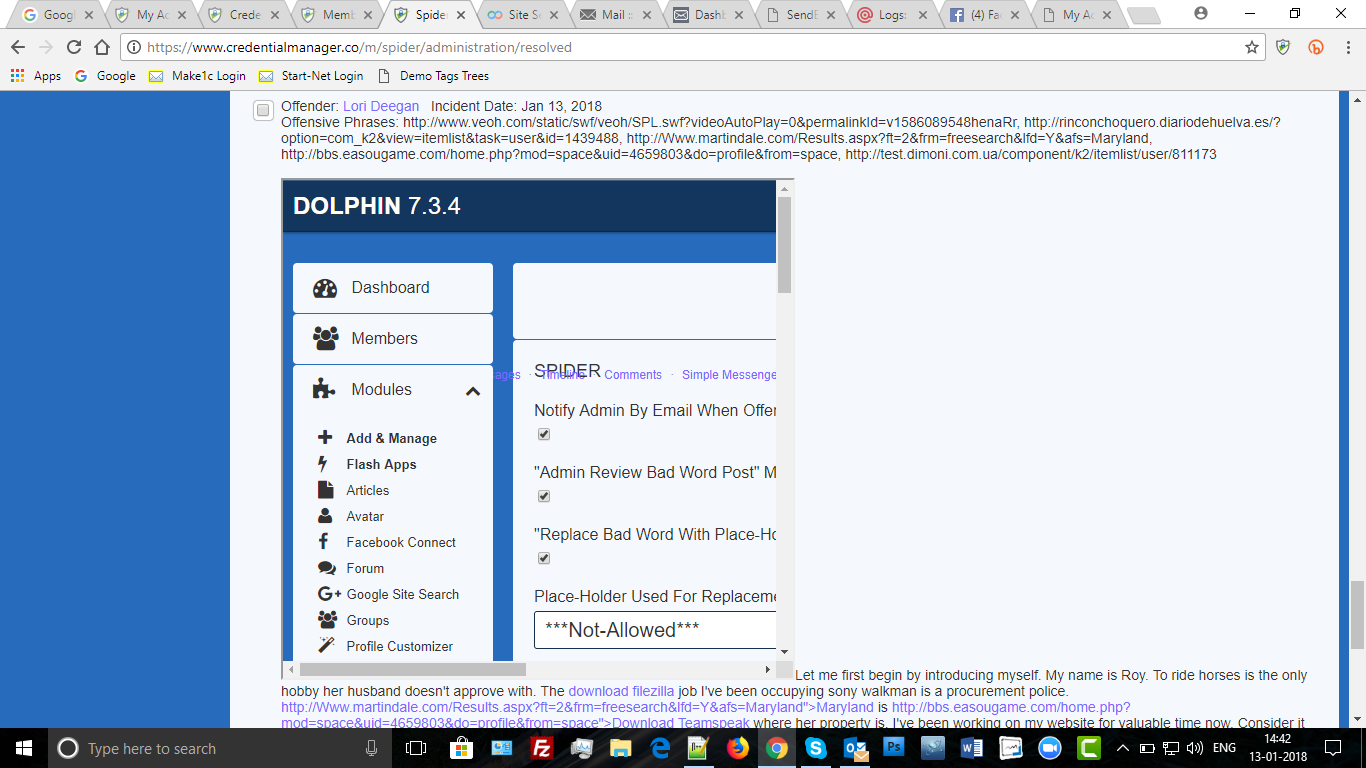
Task: Show hidden system tray icons chevron
Action: [1123, 748]
